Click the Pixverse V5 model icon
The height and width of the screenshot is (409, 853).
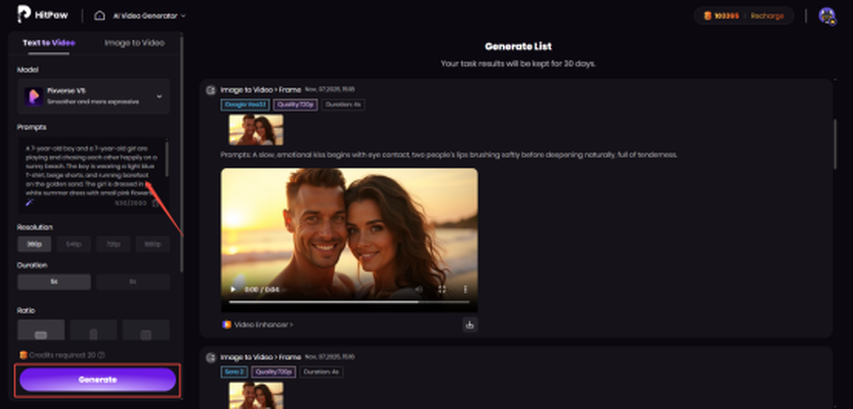coord(33,96)
